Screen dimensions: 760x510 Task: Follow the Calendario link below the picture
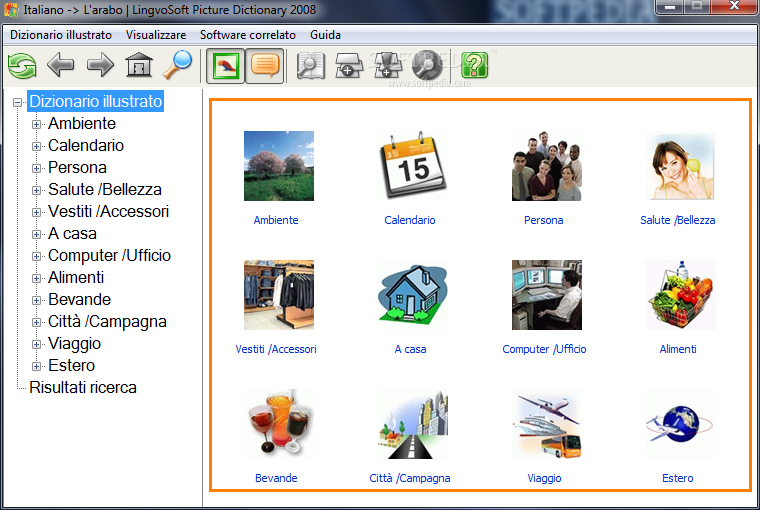pyautogui.click(x=410, y=220)
